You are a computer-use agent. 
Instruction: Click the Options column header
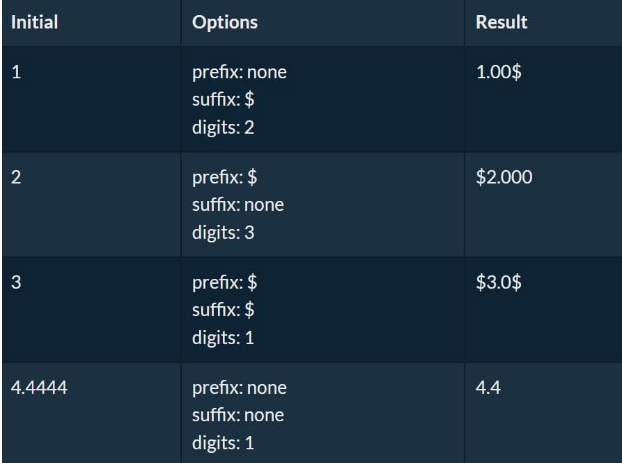click(x=323, y=23)
